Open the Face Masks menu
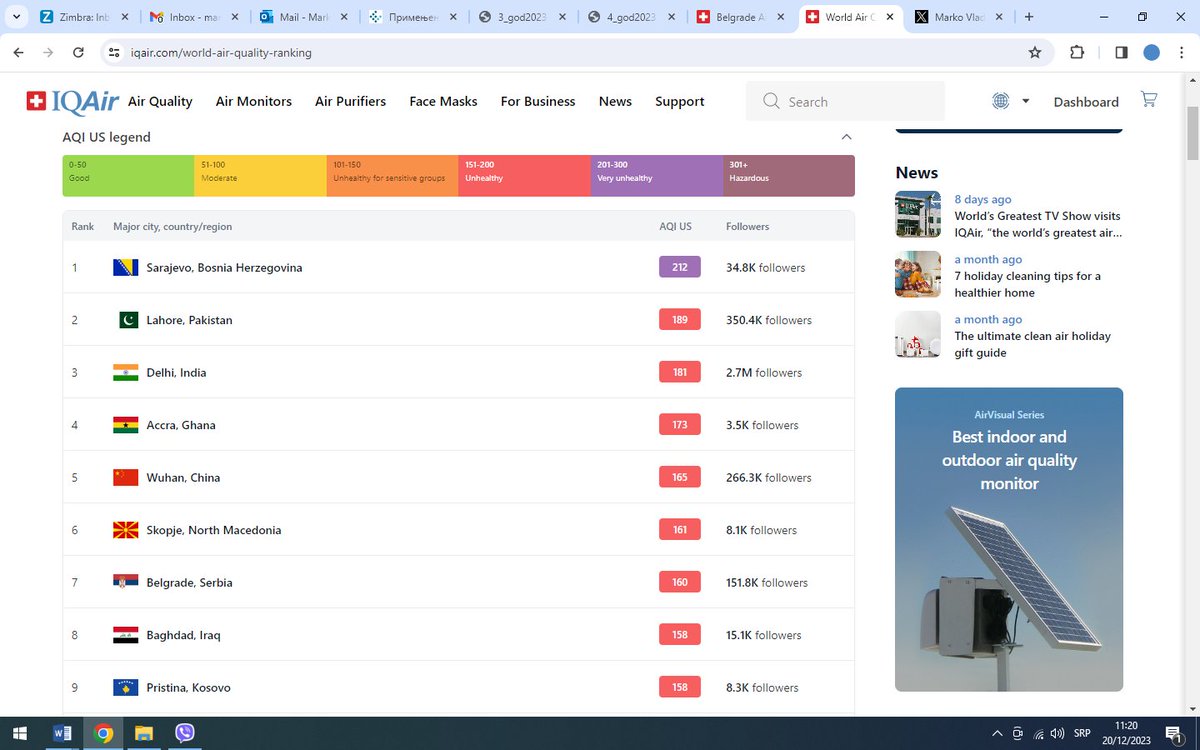 (443, 101)
